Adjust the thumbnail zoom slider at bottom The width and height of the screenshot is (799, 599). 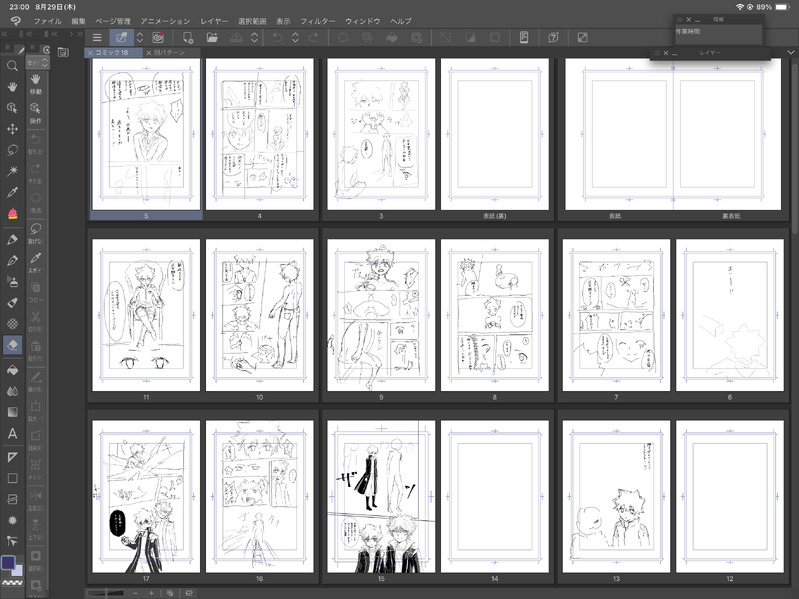[106, 593]
